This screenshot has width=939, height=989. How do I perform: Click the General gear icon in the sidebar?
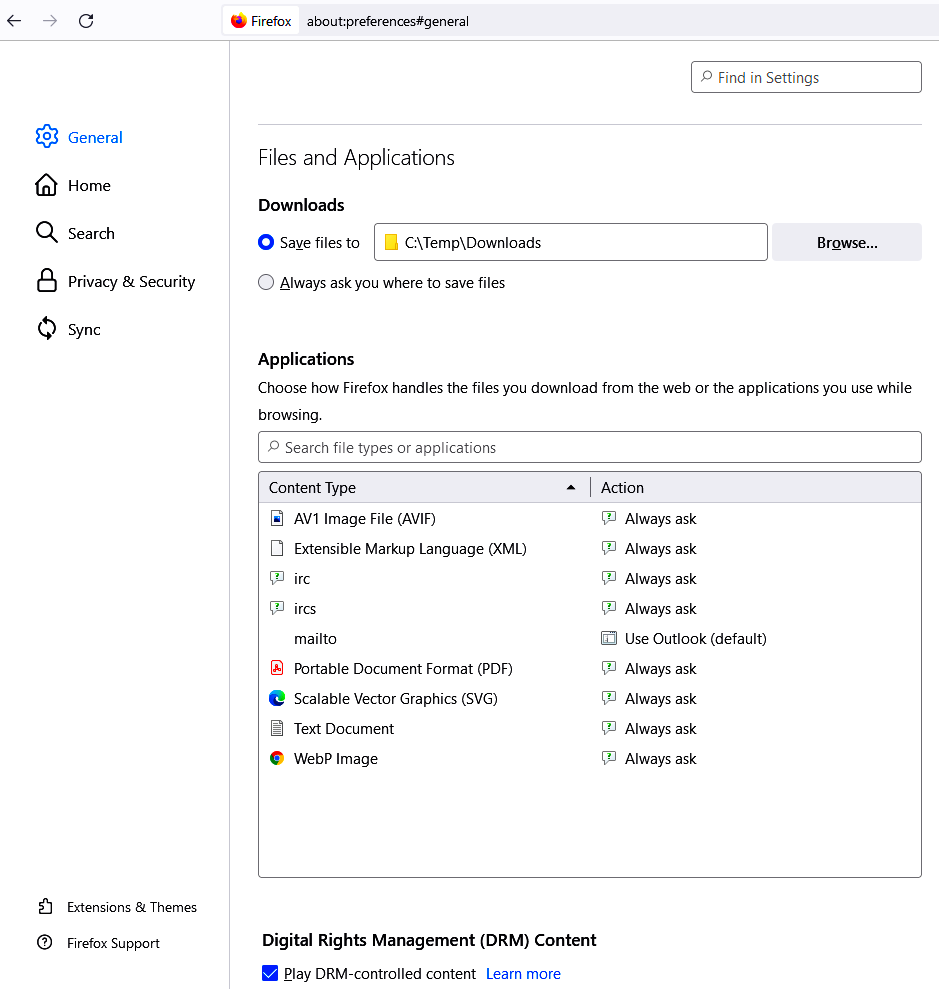tap(47, 136)
